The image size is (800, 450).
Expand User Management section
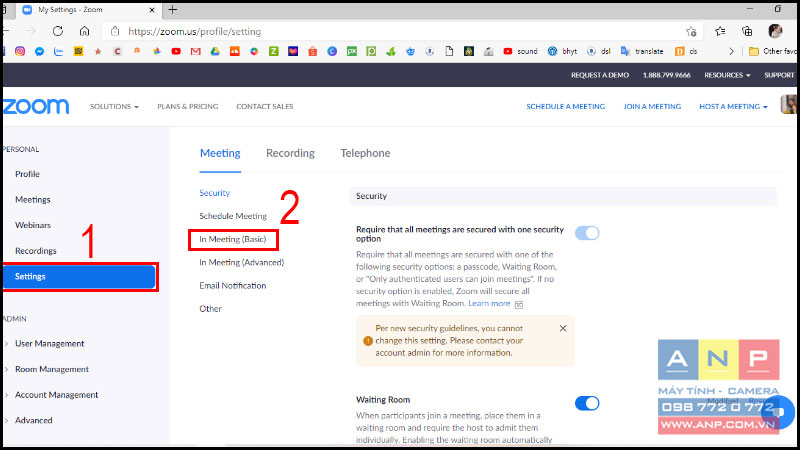[x=49, y=343]
